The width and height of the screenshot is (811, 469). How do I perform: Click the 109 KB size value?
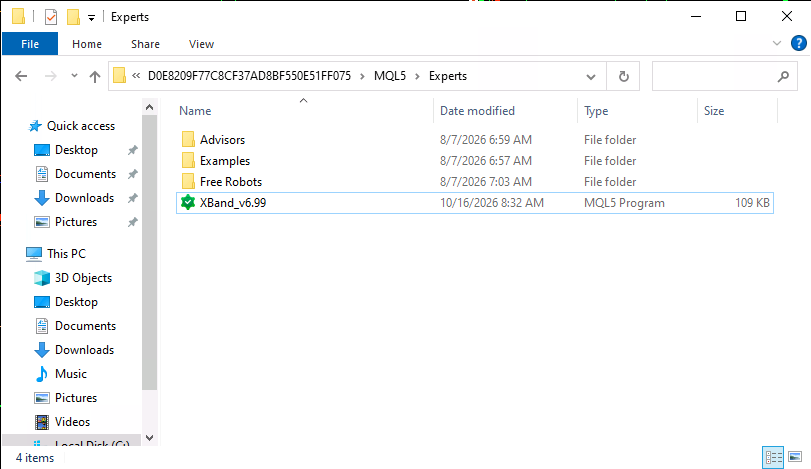[x=752, y=203]
